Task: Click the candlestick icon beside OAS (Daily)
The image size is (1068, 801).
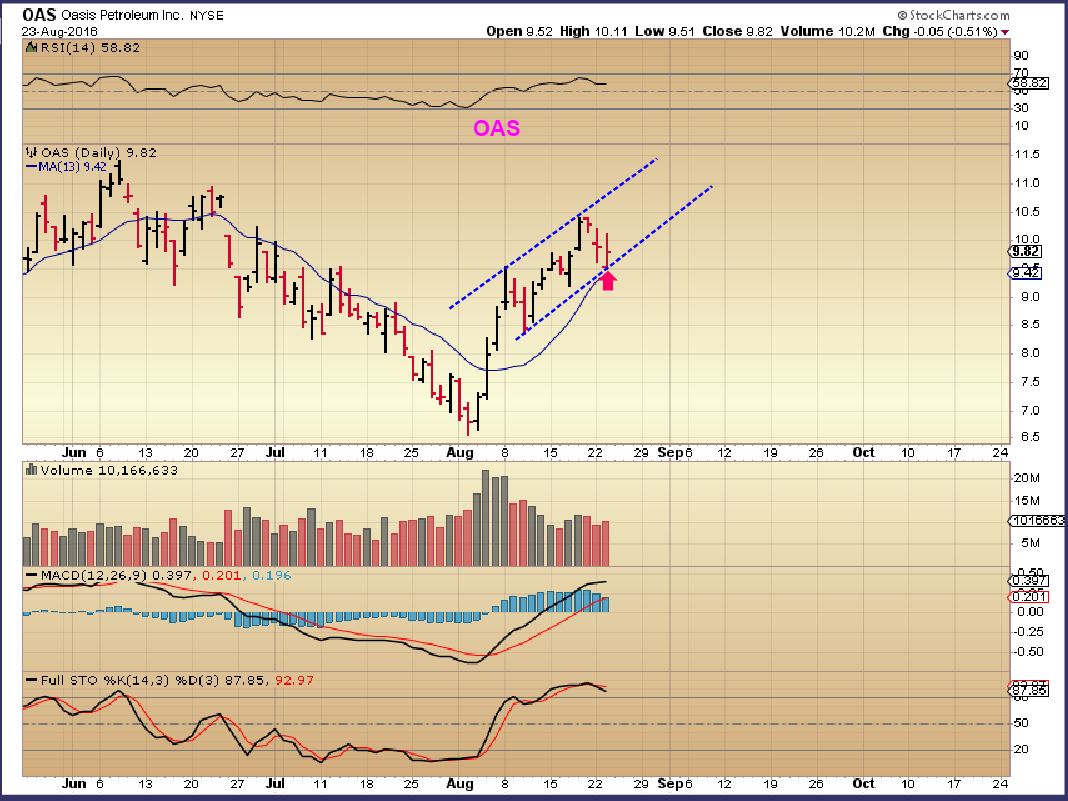Action: click(32, 153)
